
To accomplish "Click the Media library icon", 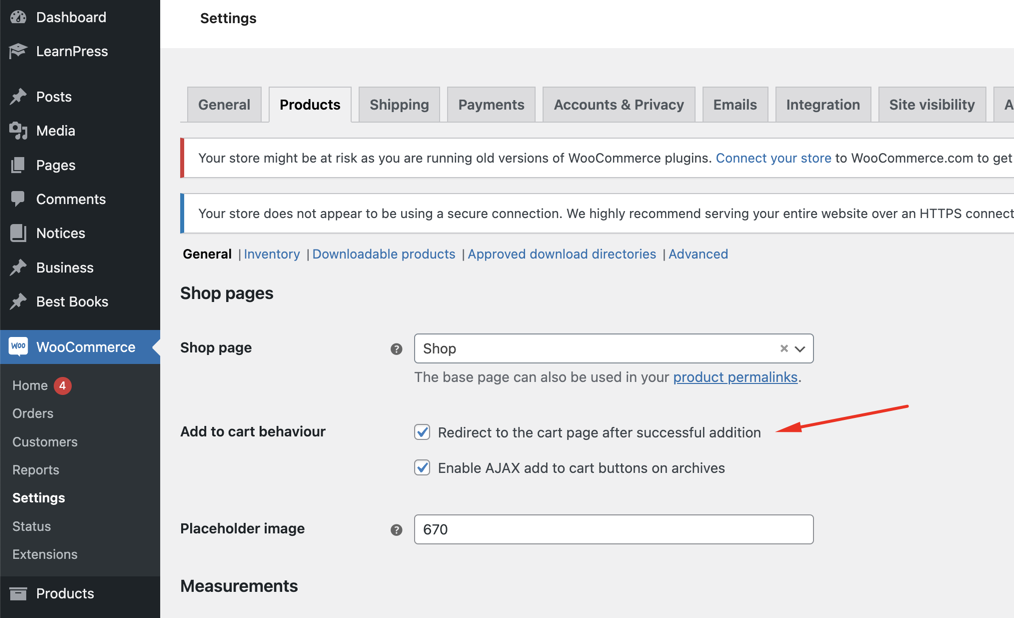I will coord(18,131).
